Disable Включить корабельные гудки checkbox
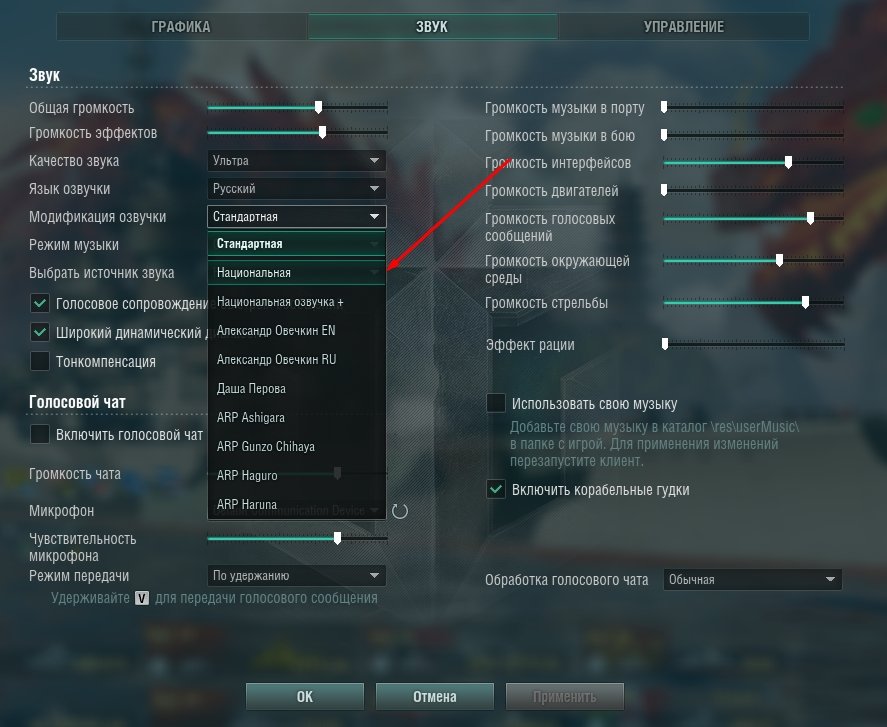The width and height of the screenshot is (887, 727). tap(496, 489)
